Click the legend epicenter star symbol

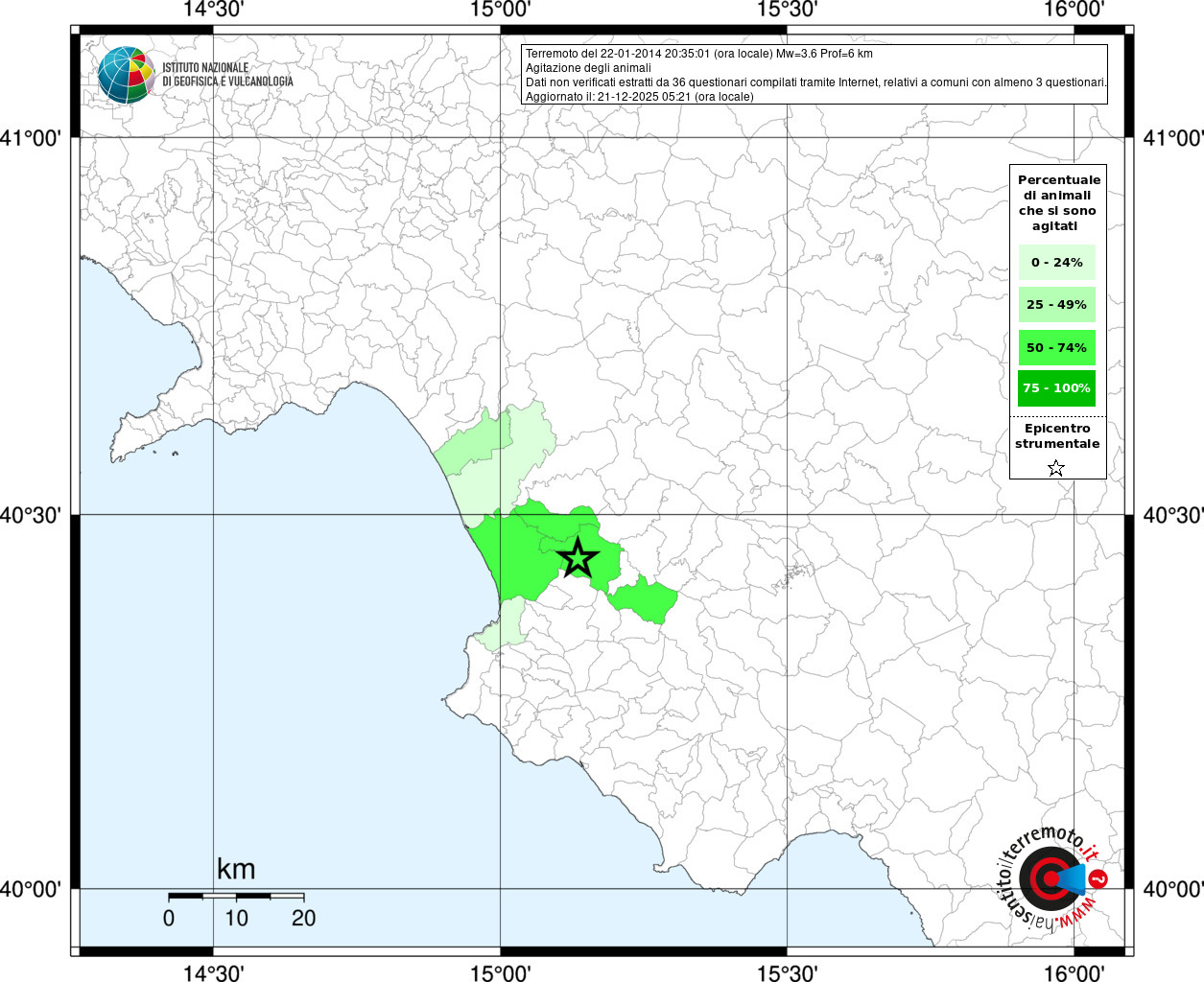tap(1056, 468)
